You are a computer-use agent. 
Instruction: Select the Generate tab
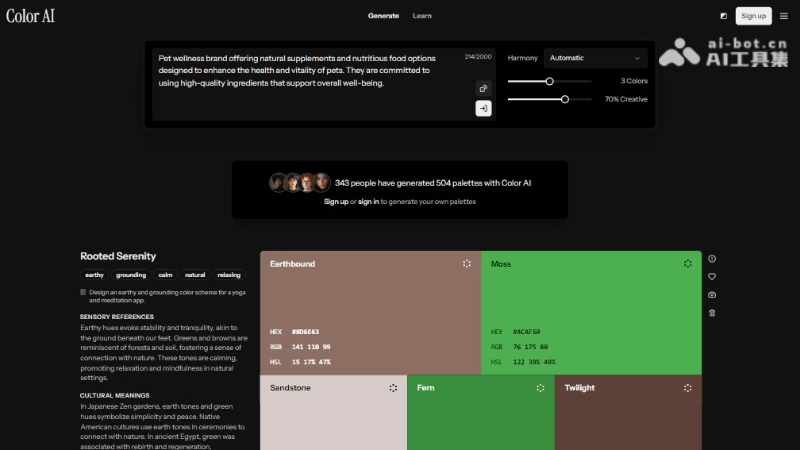pyautogui.click(x=383, y=16)
